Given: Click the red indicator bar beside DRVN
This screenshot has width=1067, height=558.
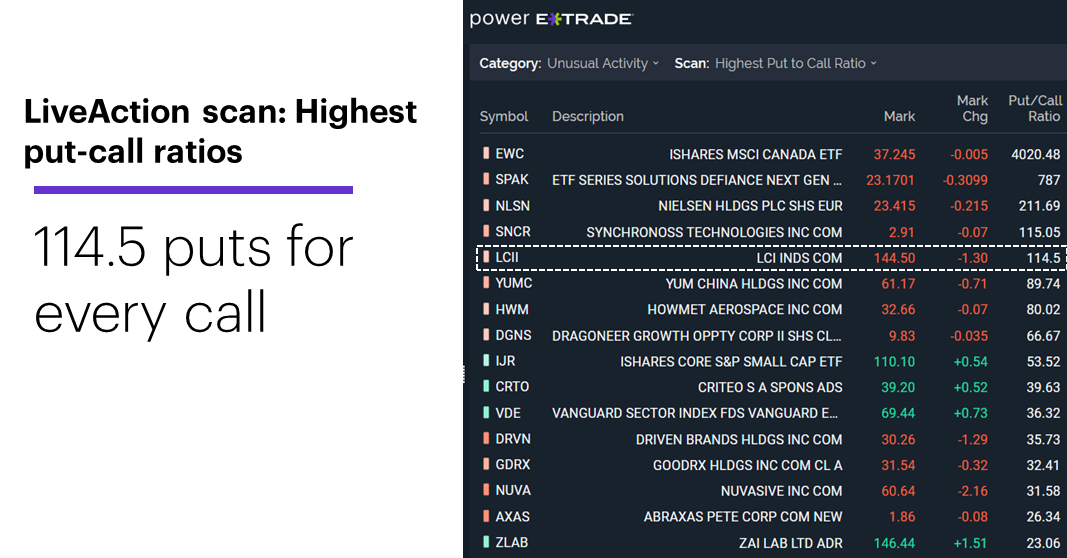Looking at the screenshot, I should point(486,438).
